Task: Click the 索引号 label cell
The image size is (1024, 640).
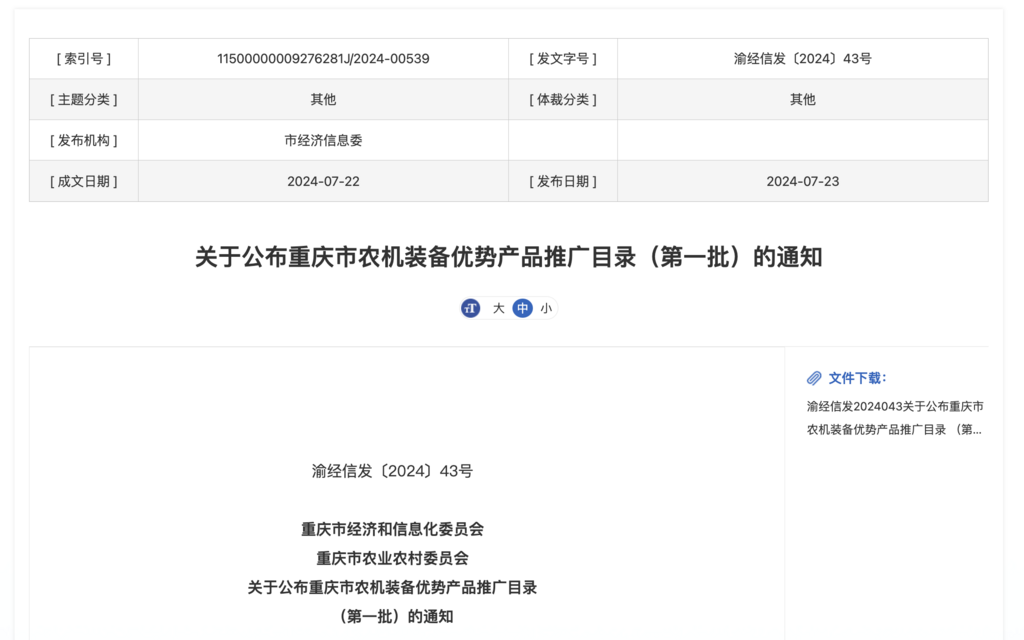Action: pos(84,59)
